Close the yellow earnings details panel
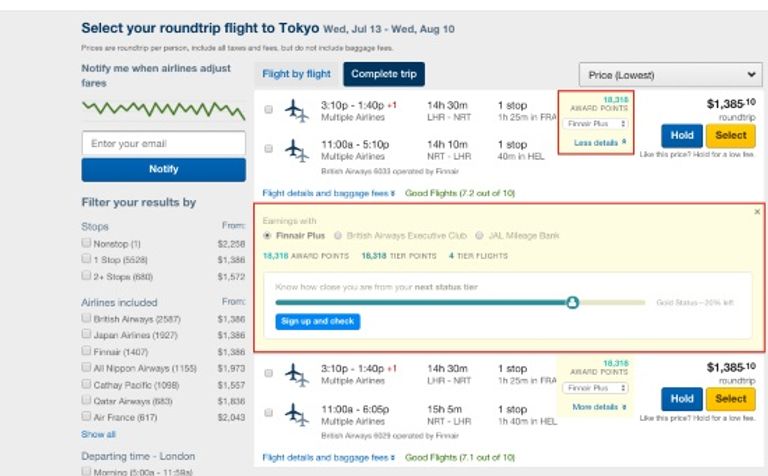Image resolution: width=768 pixels, height=476 pixels. pos(757,212)
